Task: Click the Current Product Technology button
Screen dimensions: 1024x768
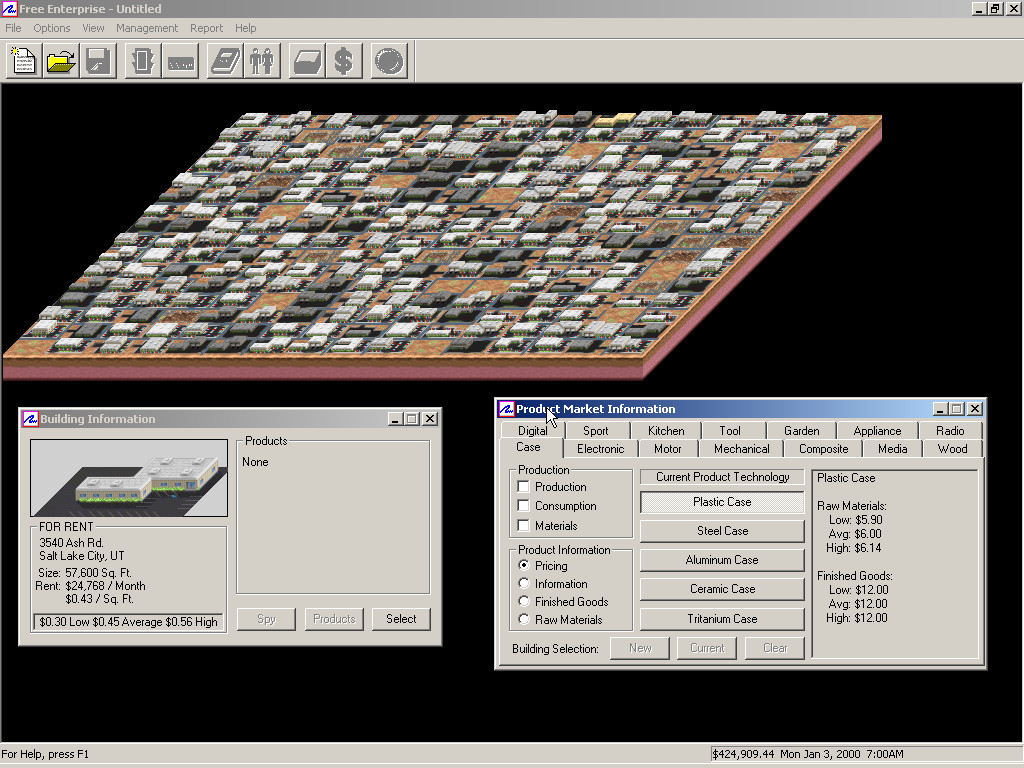Action: 722,477
